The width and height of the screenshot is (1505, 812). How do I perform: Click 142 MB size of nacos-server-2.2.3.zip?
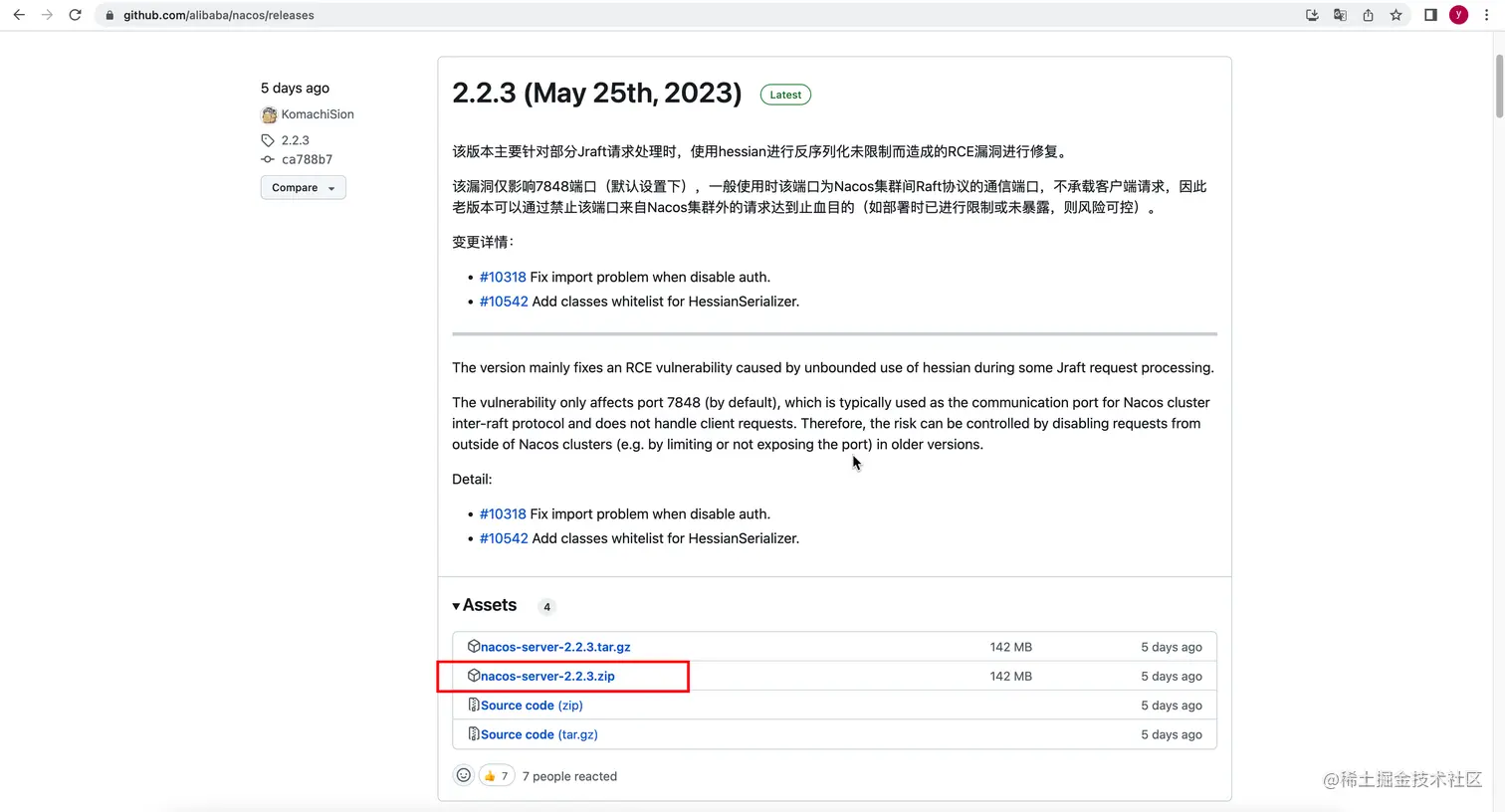(x=1011, y=676)
